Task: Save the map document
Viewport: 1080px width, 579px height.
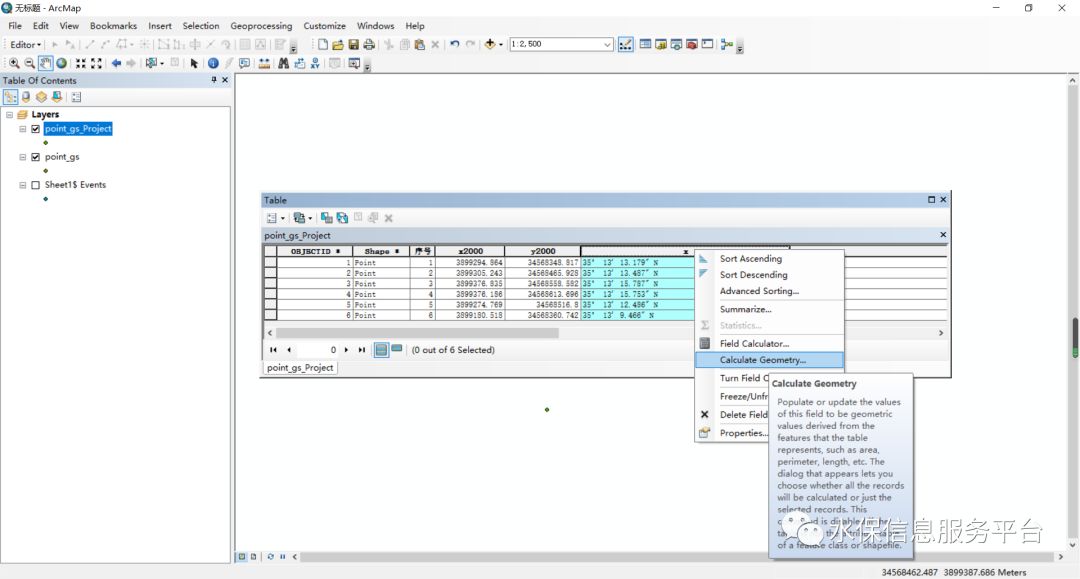Action: pyautogui.click(x=353, y=45)
